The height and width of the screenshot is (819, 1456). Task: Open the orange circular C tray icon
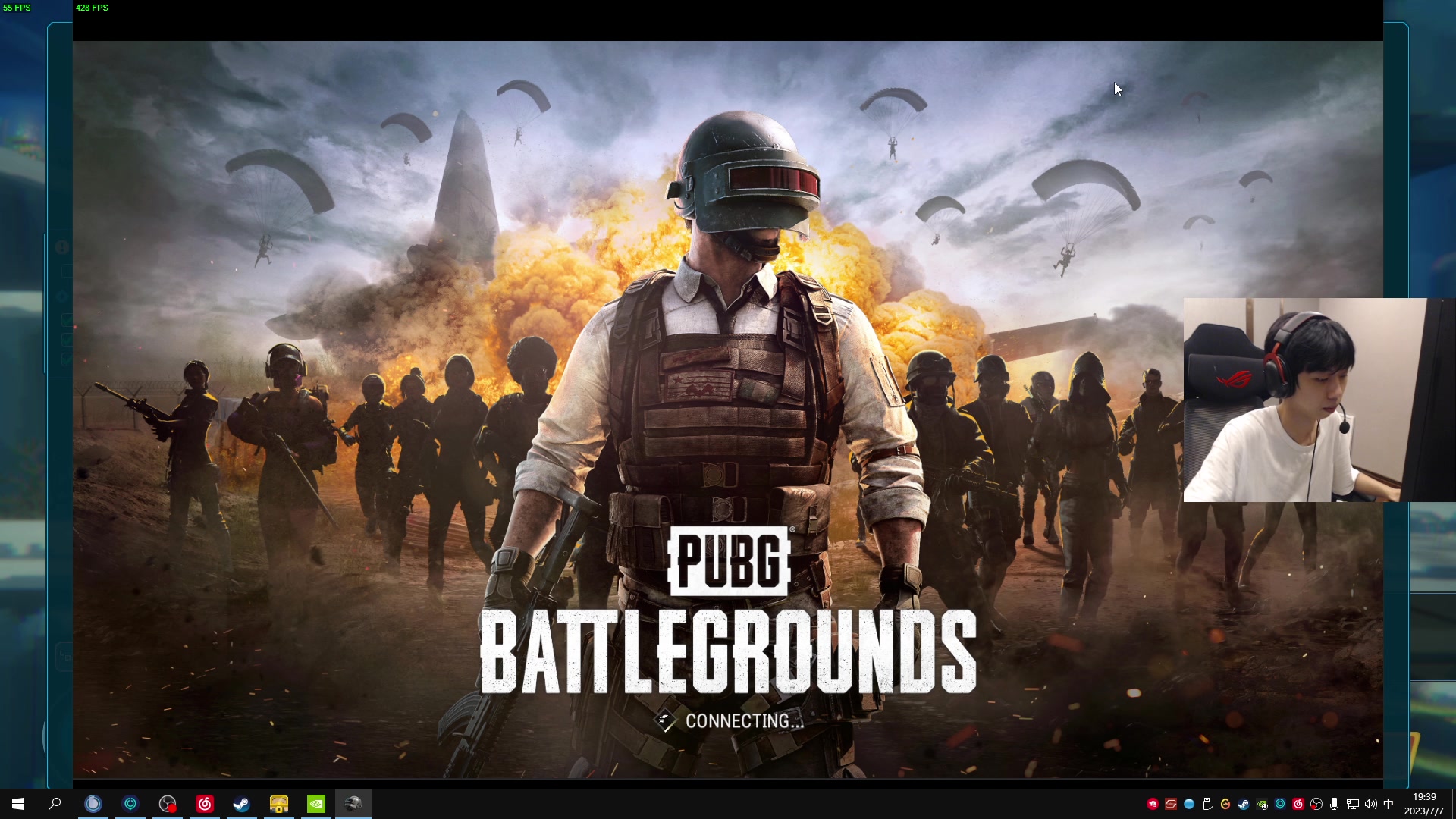point(1225,804)
